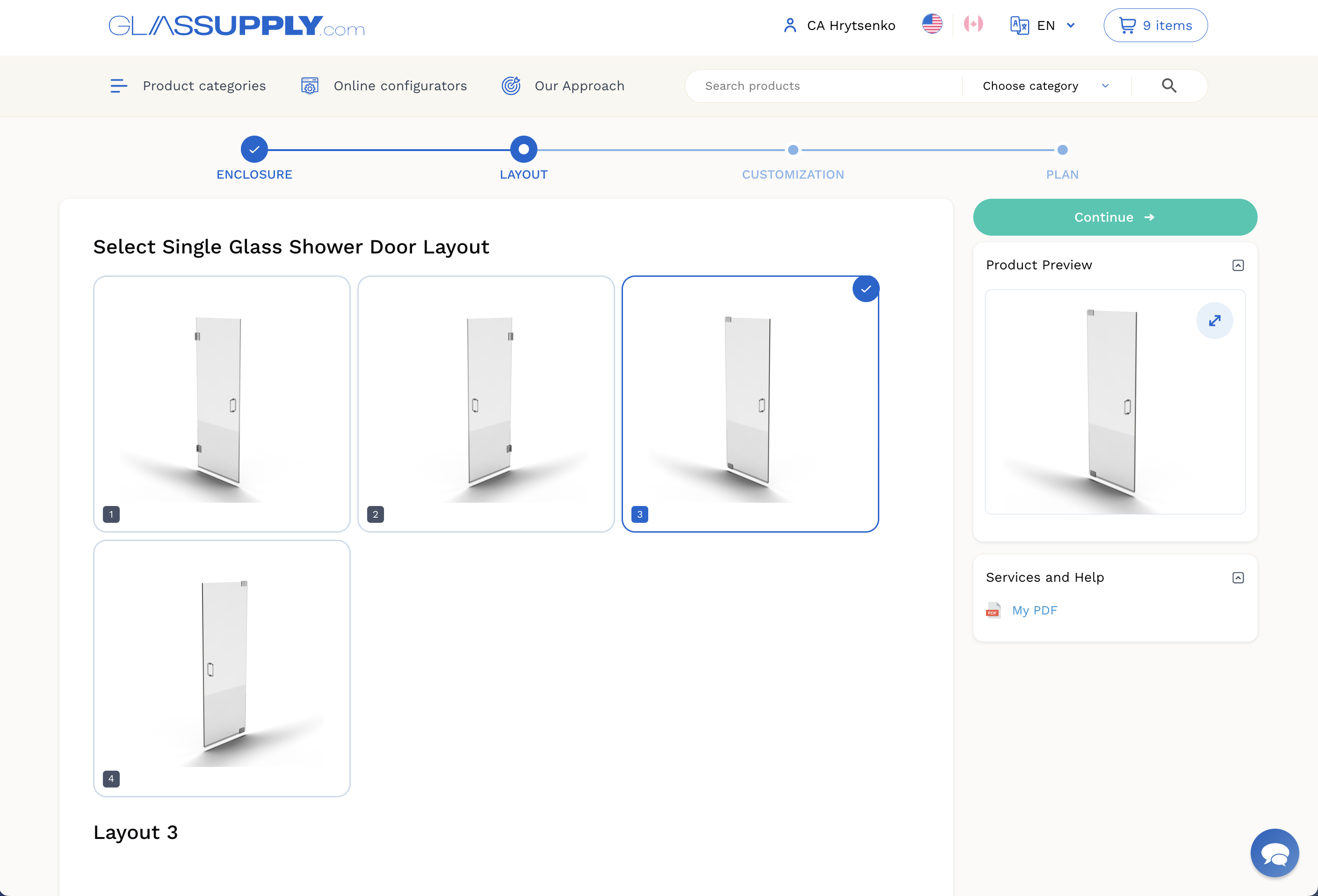Collapse the Services and Help panel
Image resolution: width=1318 pixels, height=896 pixels.
[x=1238, y=577]
